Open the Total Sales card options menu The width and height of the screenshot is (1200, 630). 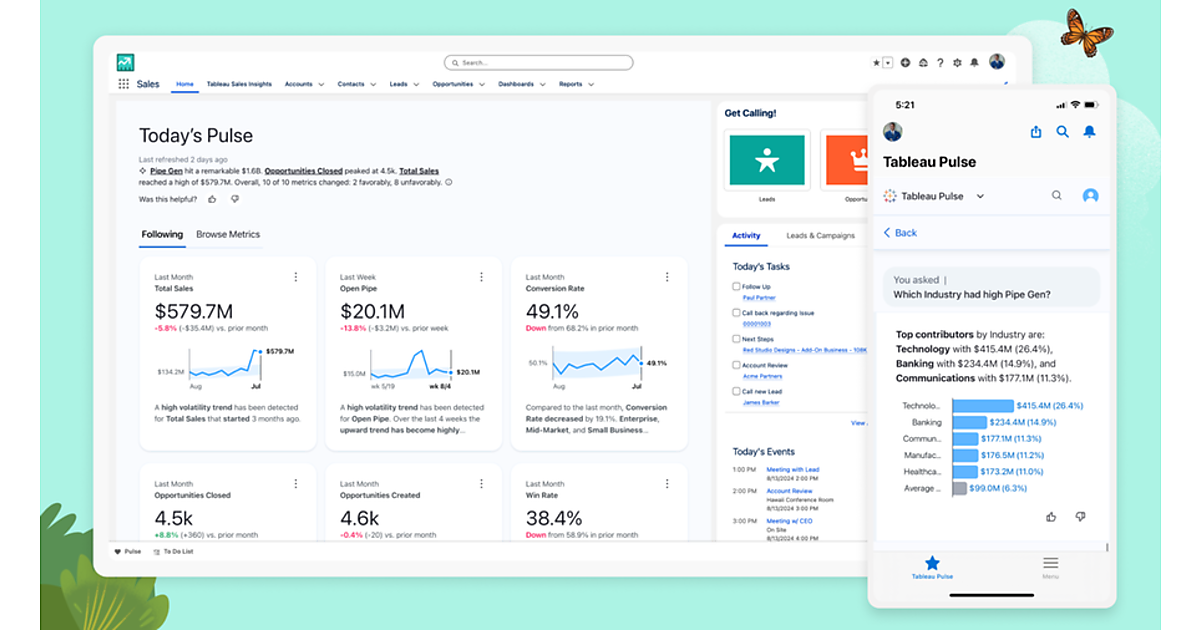pos(296,277)
